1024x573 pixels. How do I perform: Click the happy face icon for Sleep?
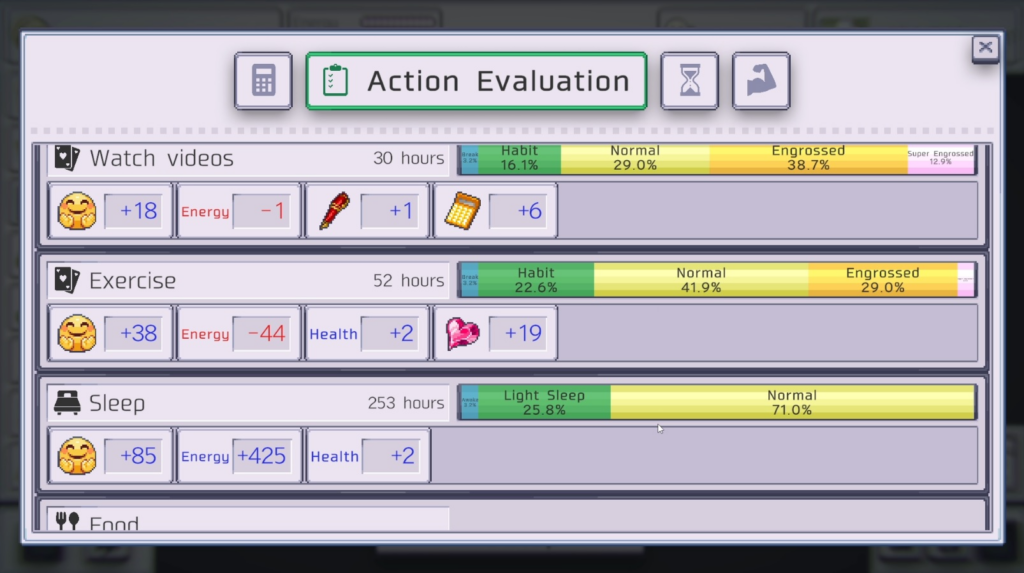77,456
